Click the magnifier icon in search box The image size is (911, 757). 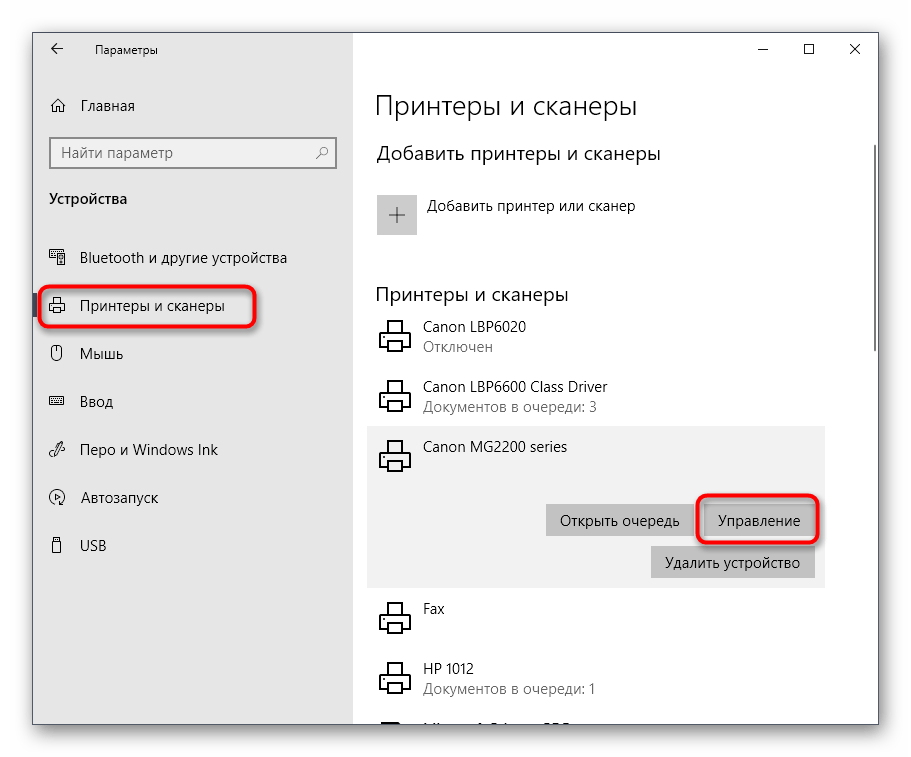pos(321,153)
